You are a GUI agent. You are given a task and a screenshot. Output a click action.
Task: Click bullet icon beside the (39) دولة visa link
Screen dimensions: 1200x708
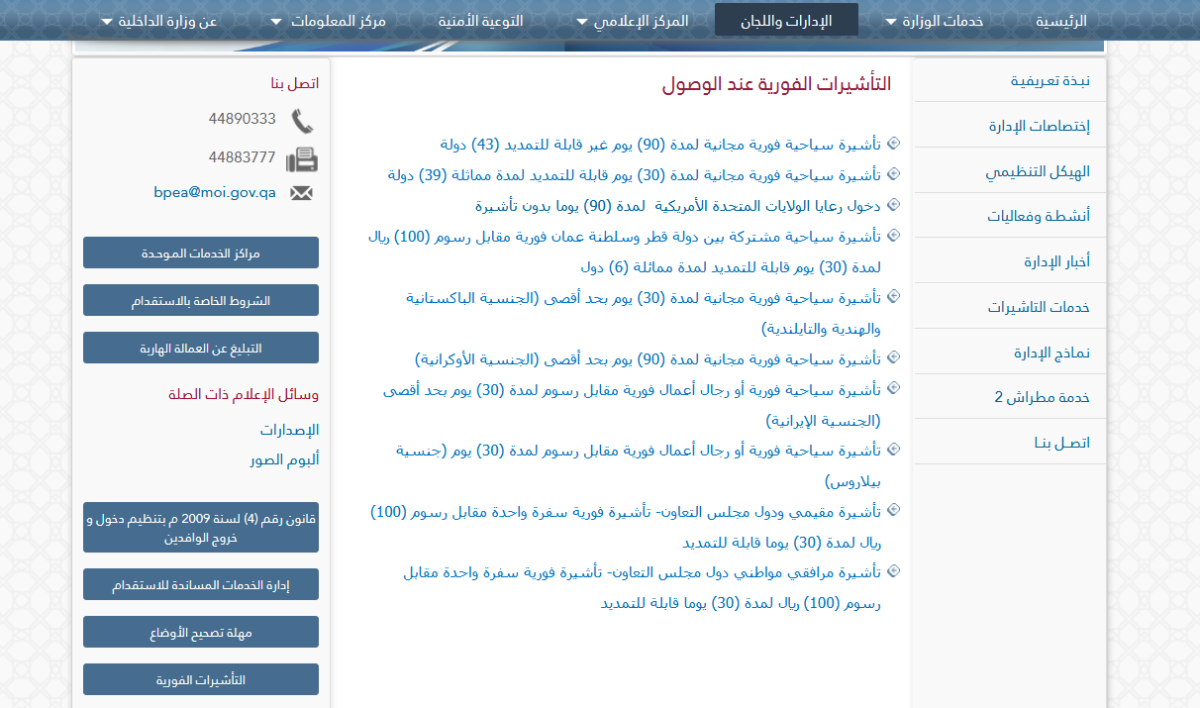tap(893, 174)
